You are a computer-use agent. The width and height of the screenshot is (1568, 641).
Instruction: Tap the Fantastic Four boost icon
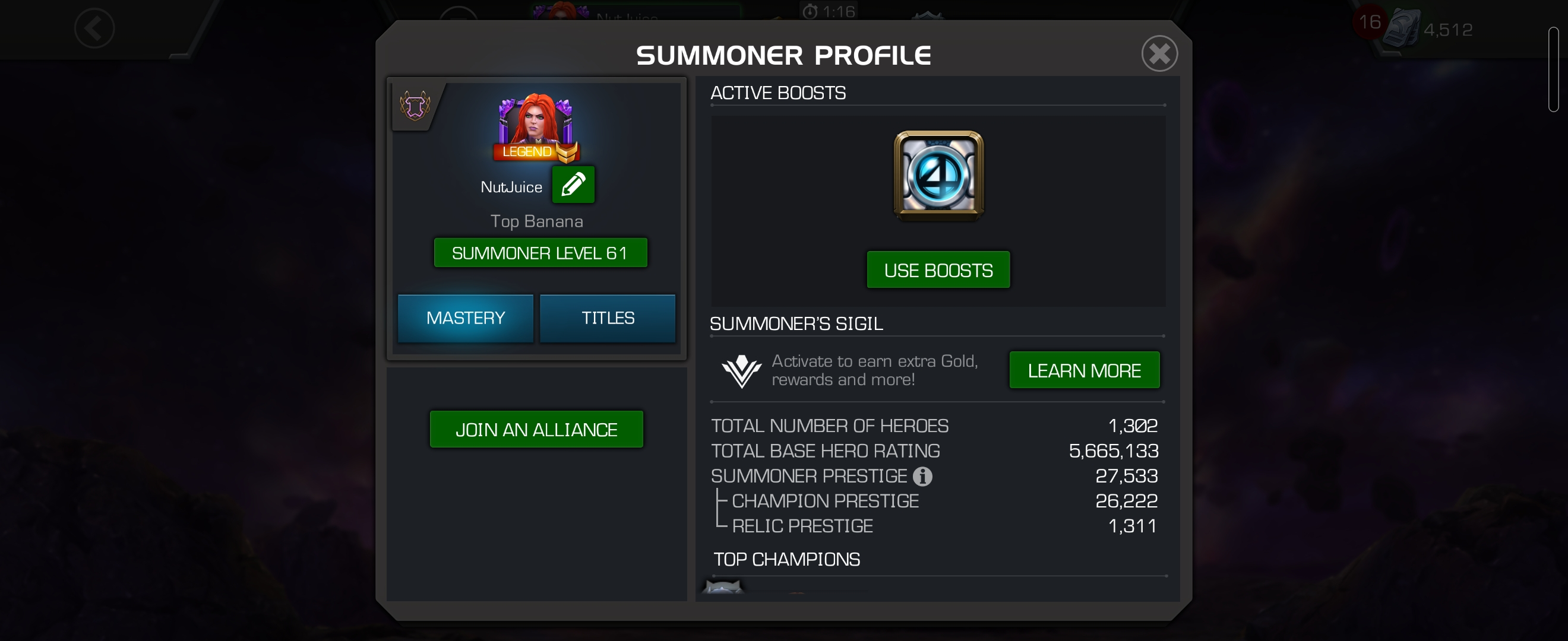coord(938,175)
